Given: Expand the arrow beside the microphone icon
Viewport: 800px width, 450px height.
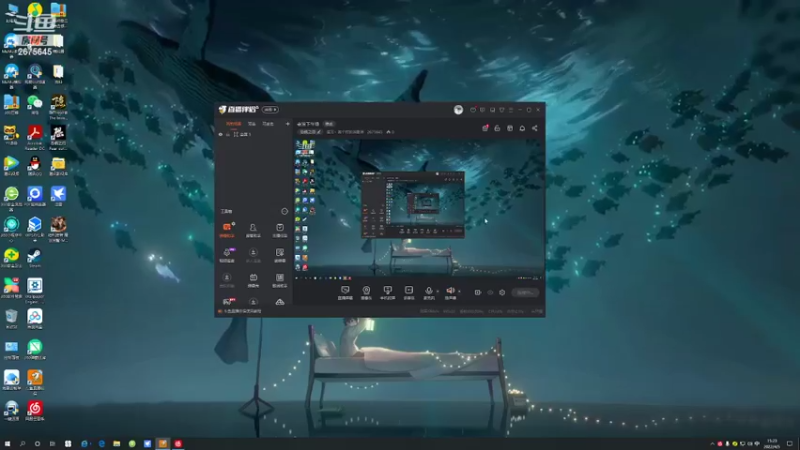Looking at the screenshot, I should click(x=438, y=291).
